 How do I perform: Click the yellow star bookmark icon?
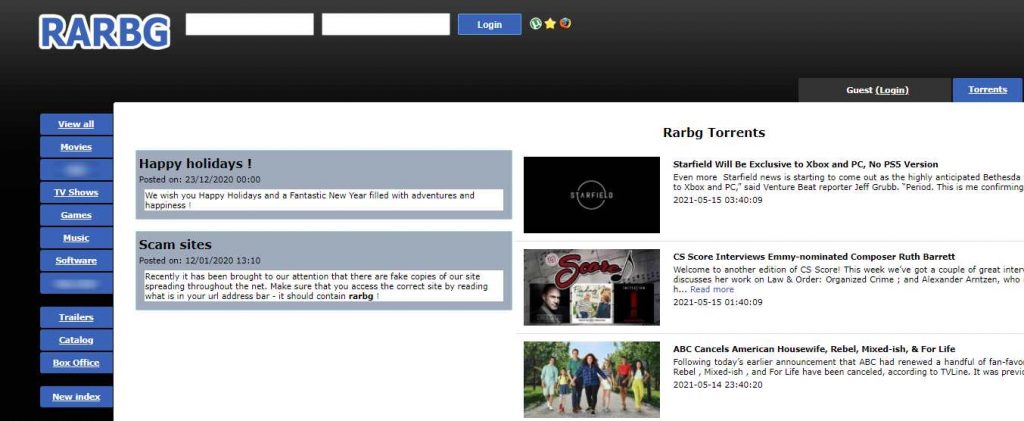(x=550, y=23)
